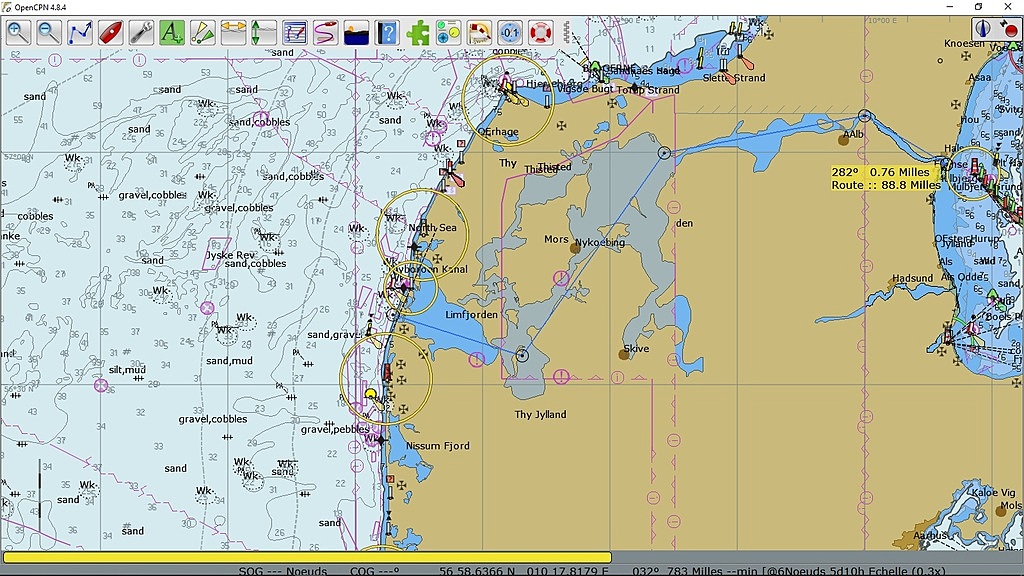
Task: Change color scheme with the sunset icon
Action: (x=356, y=32)
